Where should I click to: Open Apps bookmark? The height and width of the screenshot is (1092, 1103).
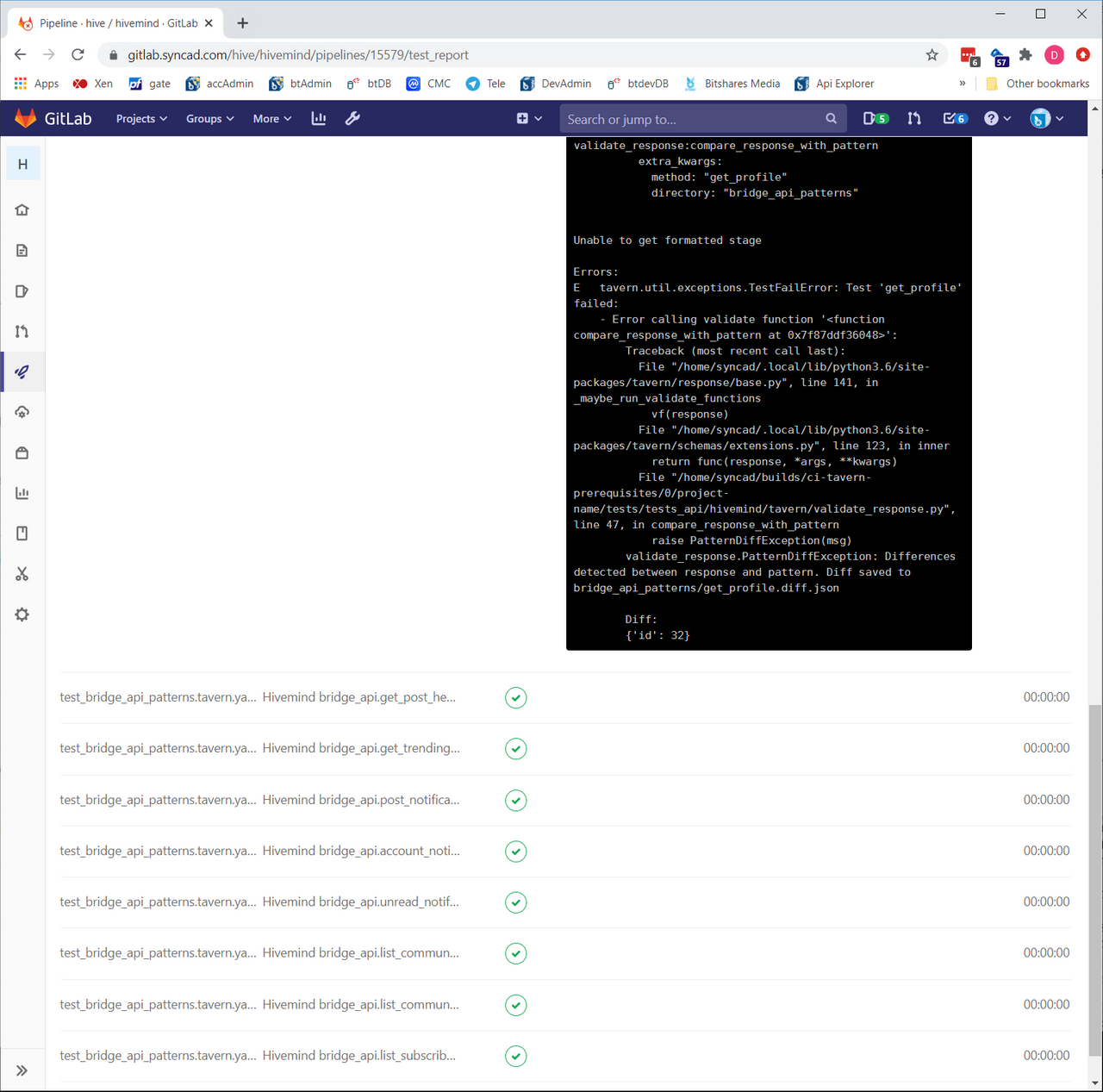pos(36,84)
